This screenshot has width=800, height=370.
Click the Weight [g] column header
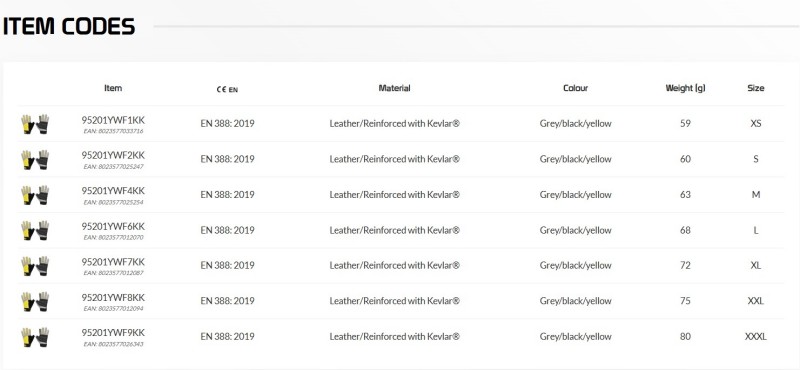point(685,88)
